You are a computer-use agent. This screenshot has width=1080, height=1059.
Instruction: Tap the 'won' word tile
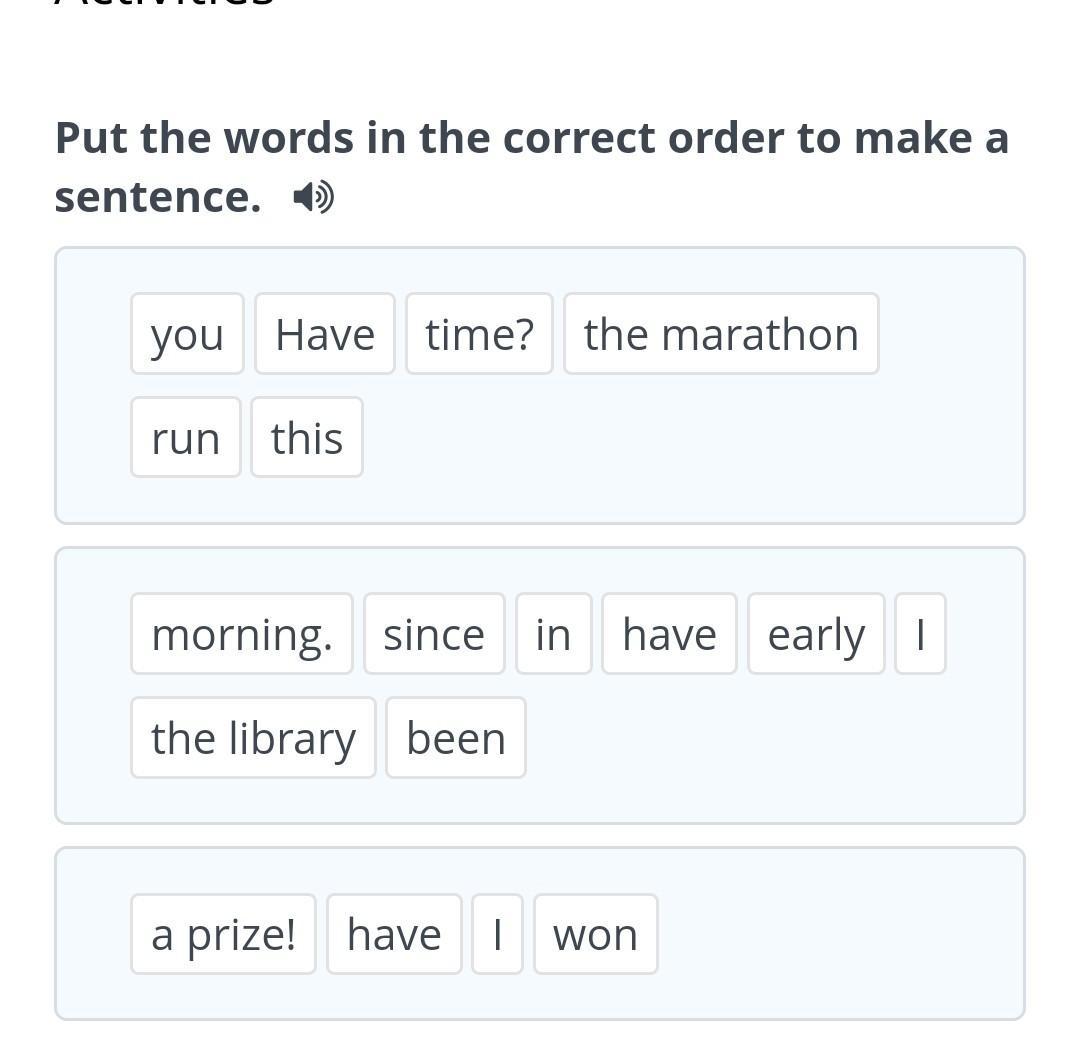pyautogui.click(x=596, y=934)
